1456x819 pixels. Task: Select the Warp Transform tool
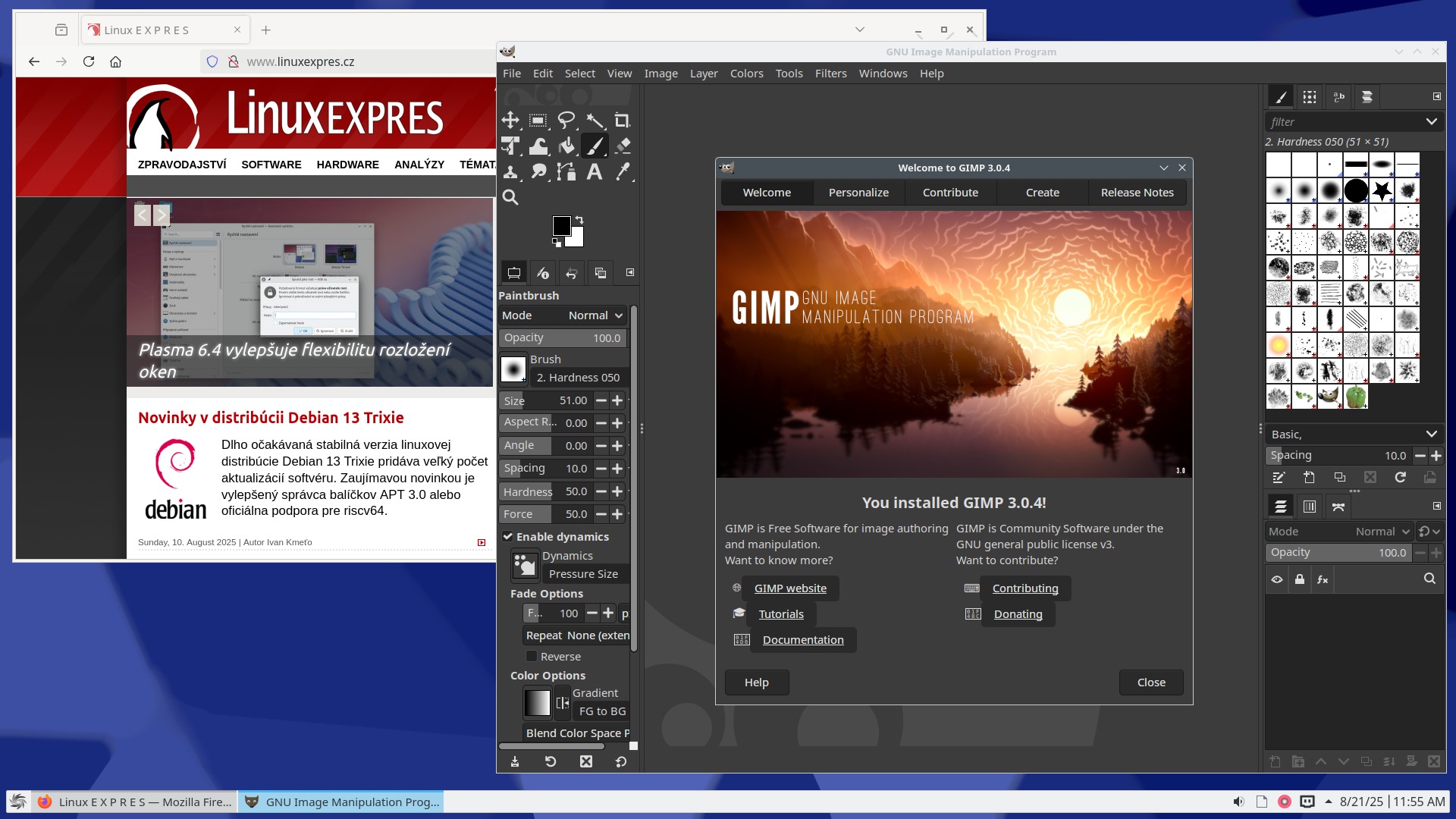coord(538,146)
